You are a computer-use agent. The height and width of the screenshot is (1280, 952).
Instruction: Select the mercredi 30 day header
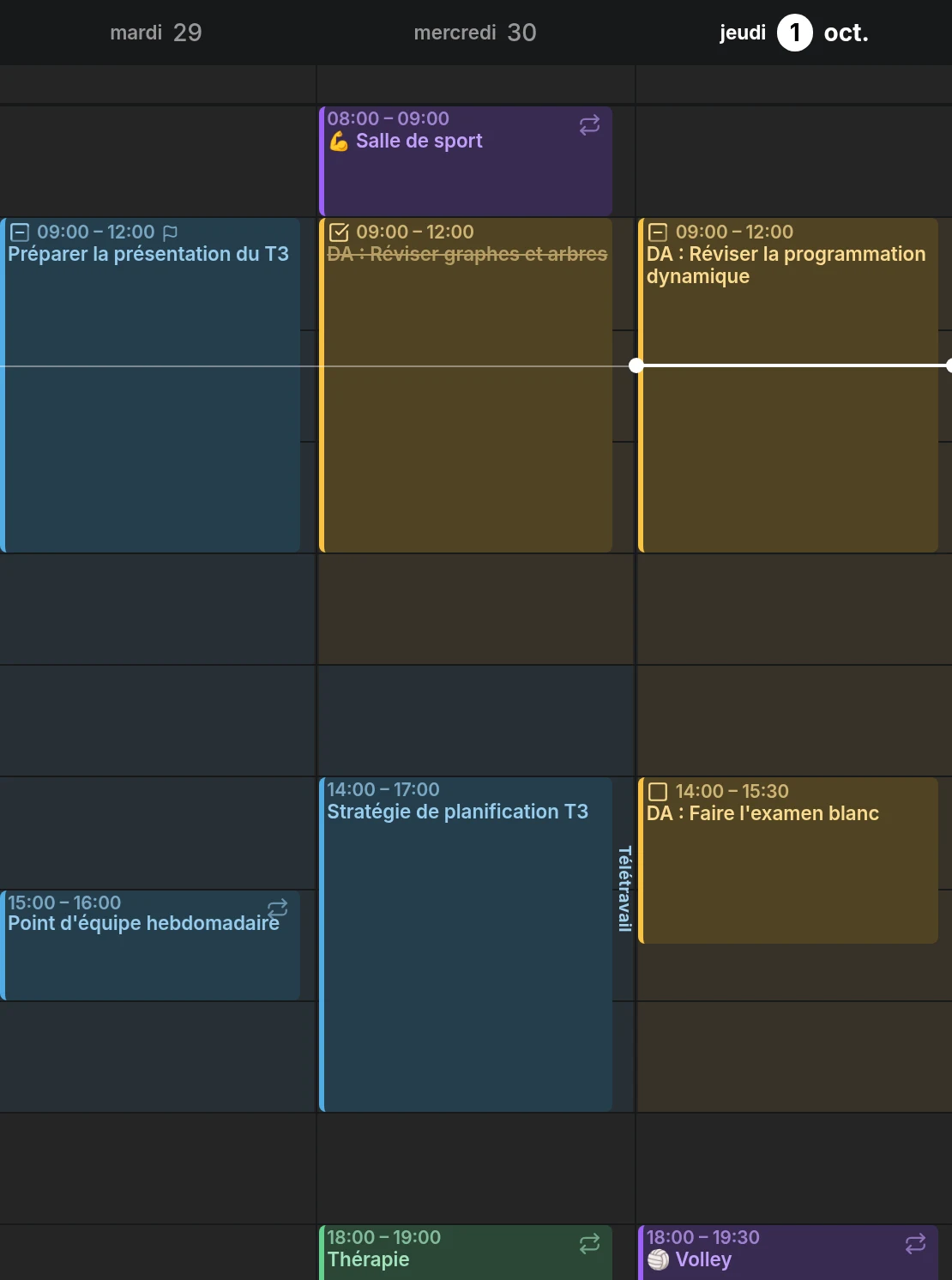tap(475, 33)
